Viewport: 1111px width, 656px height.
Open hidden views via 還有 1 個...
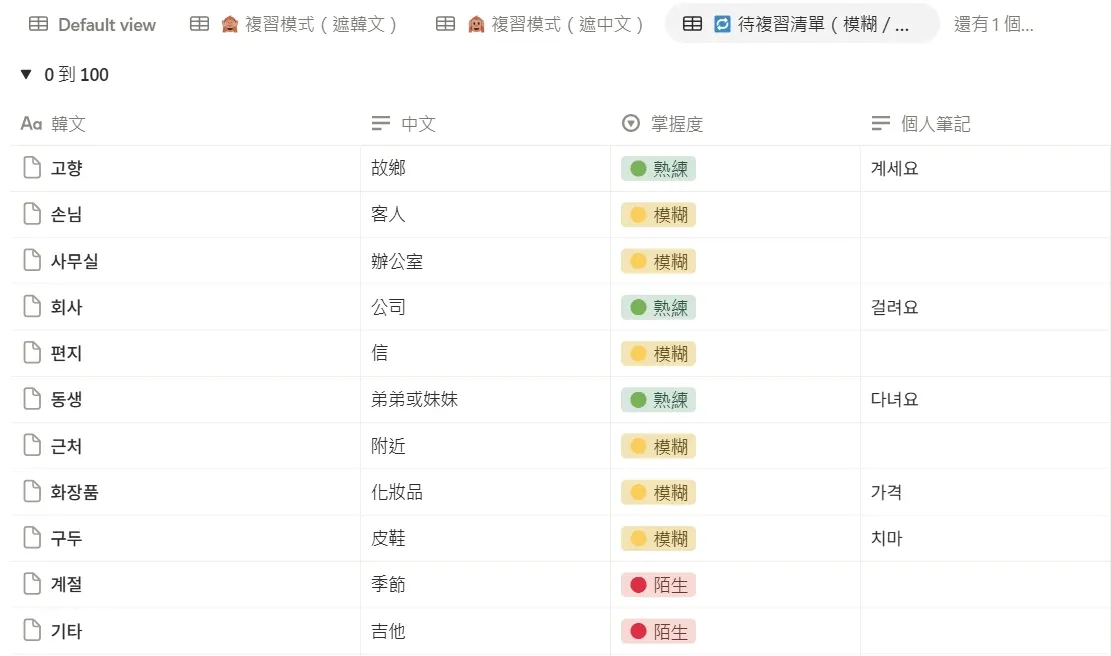tap(993, 24)
